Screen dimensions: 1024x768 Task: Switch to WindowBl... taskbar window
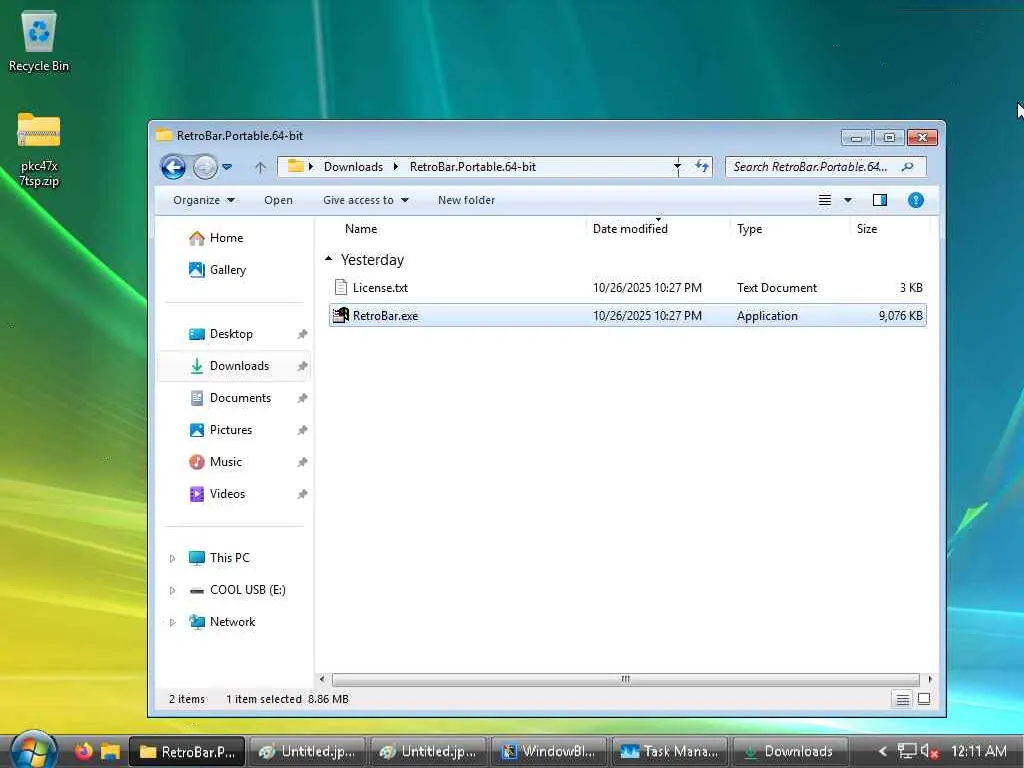pyautogui.click(x=549, y=752)
